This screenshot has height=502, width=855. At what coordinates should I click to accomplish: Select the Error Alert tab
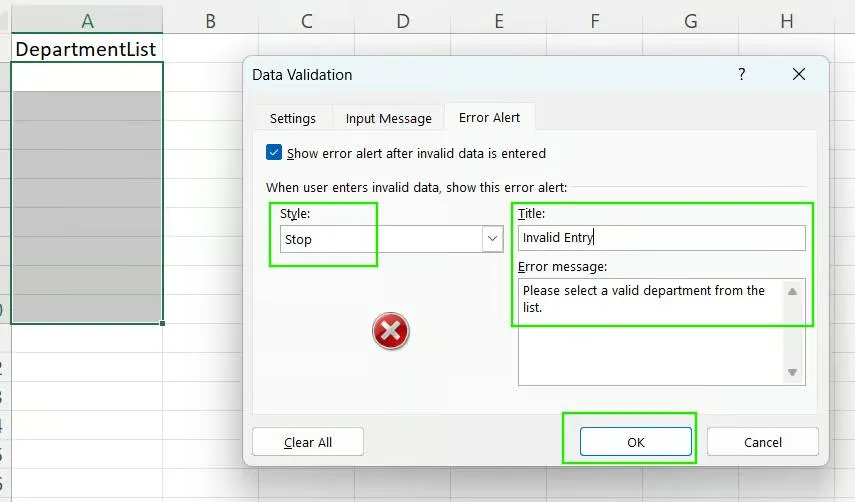tap(489, 117)
